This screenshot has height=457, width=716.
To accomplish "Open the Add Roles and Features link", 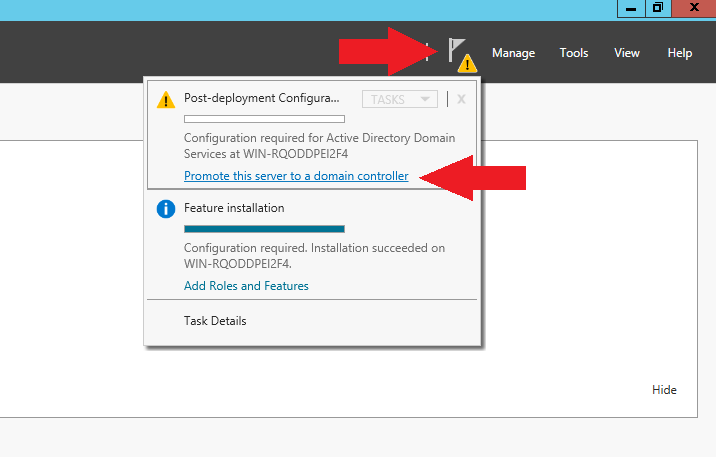I will coord(246,286).
